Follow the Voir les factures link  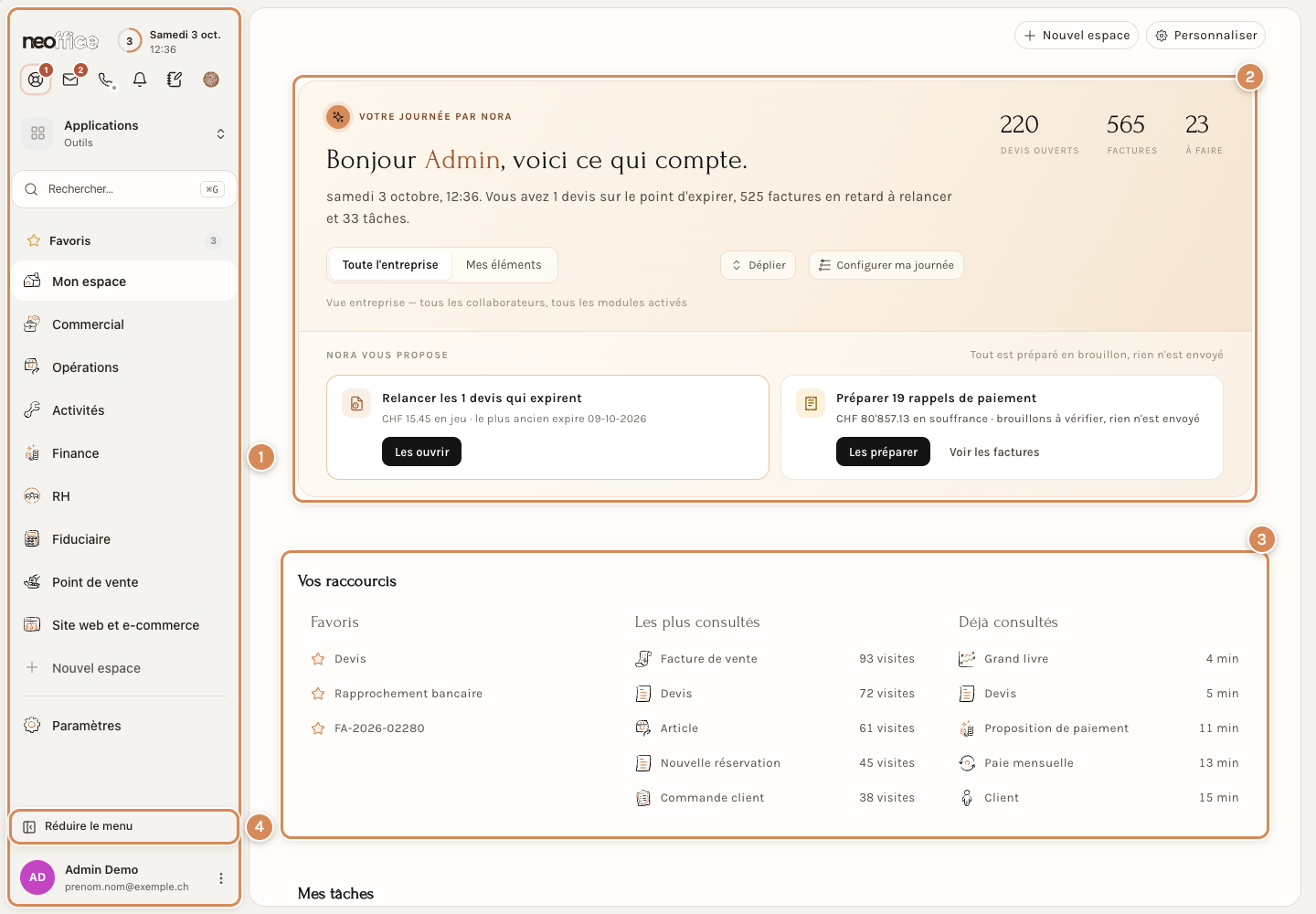point(994,452)
